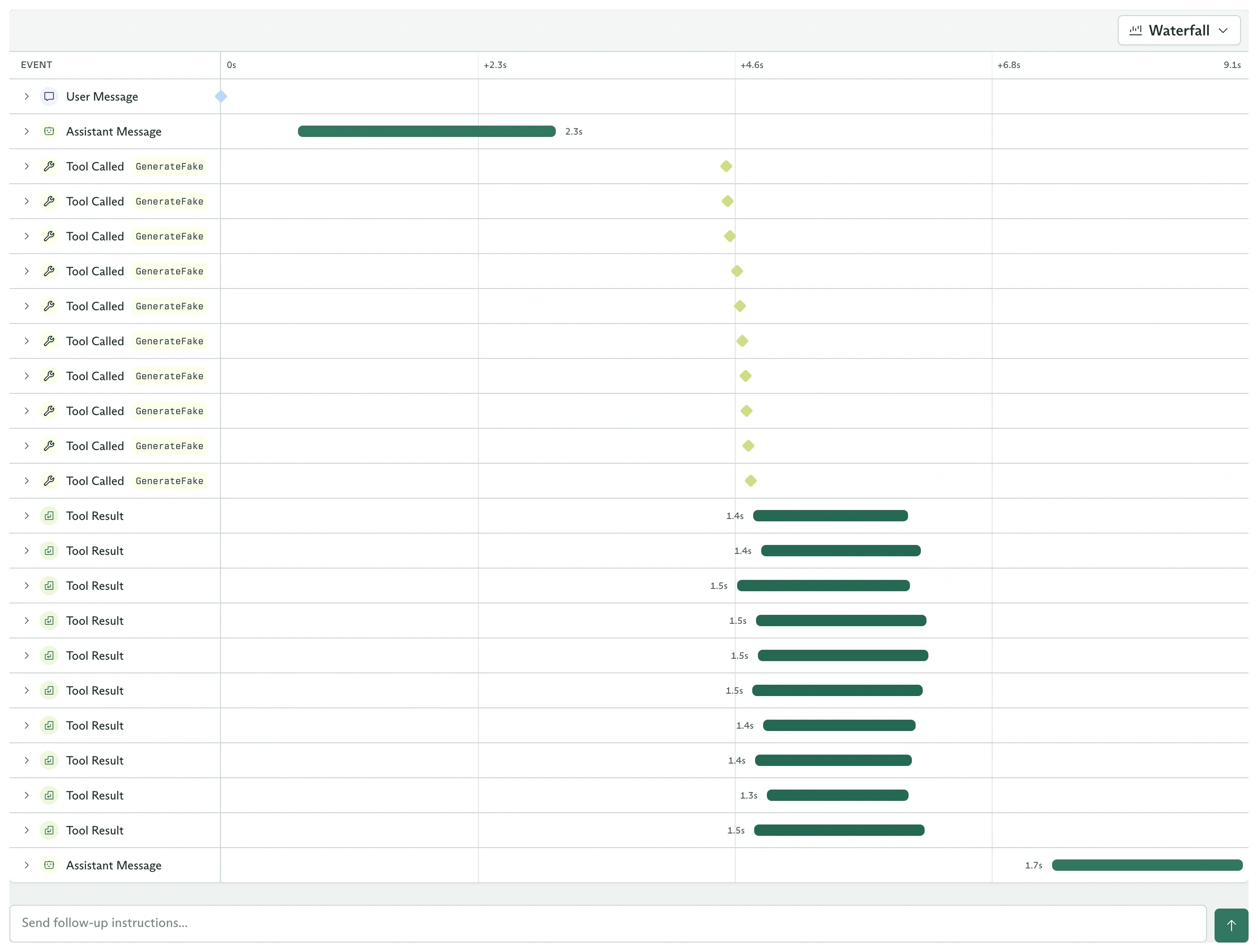Screen dimensions: 1258x952
Task: Click the wrench icon of the first Tool Called row
Action: point(50,167)
